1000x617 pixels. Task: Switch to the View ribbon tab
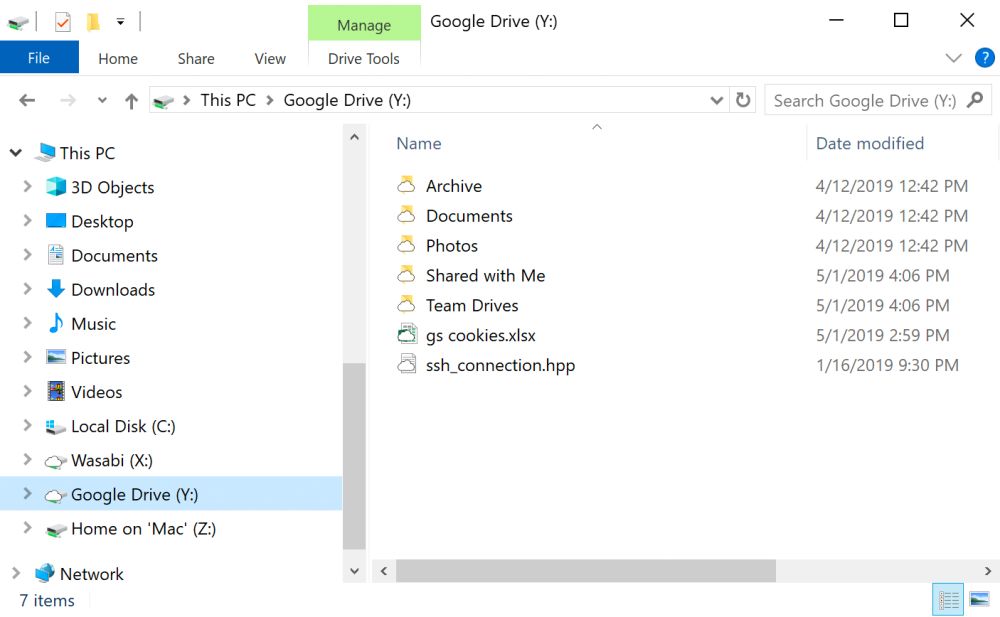[x=270, y=59]
